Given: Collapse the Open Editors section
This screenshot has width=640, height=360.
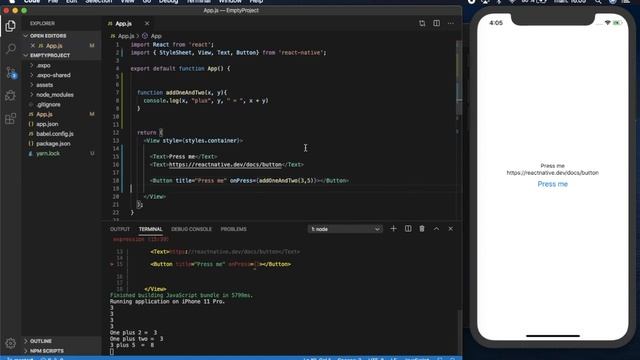Looking at the screenshot, I should (x=61, y=36).
